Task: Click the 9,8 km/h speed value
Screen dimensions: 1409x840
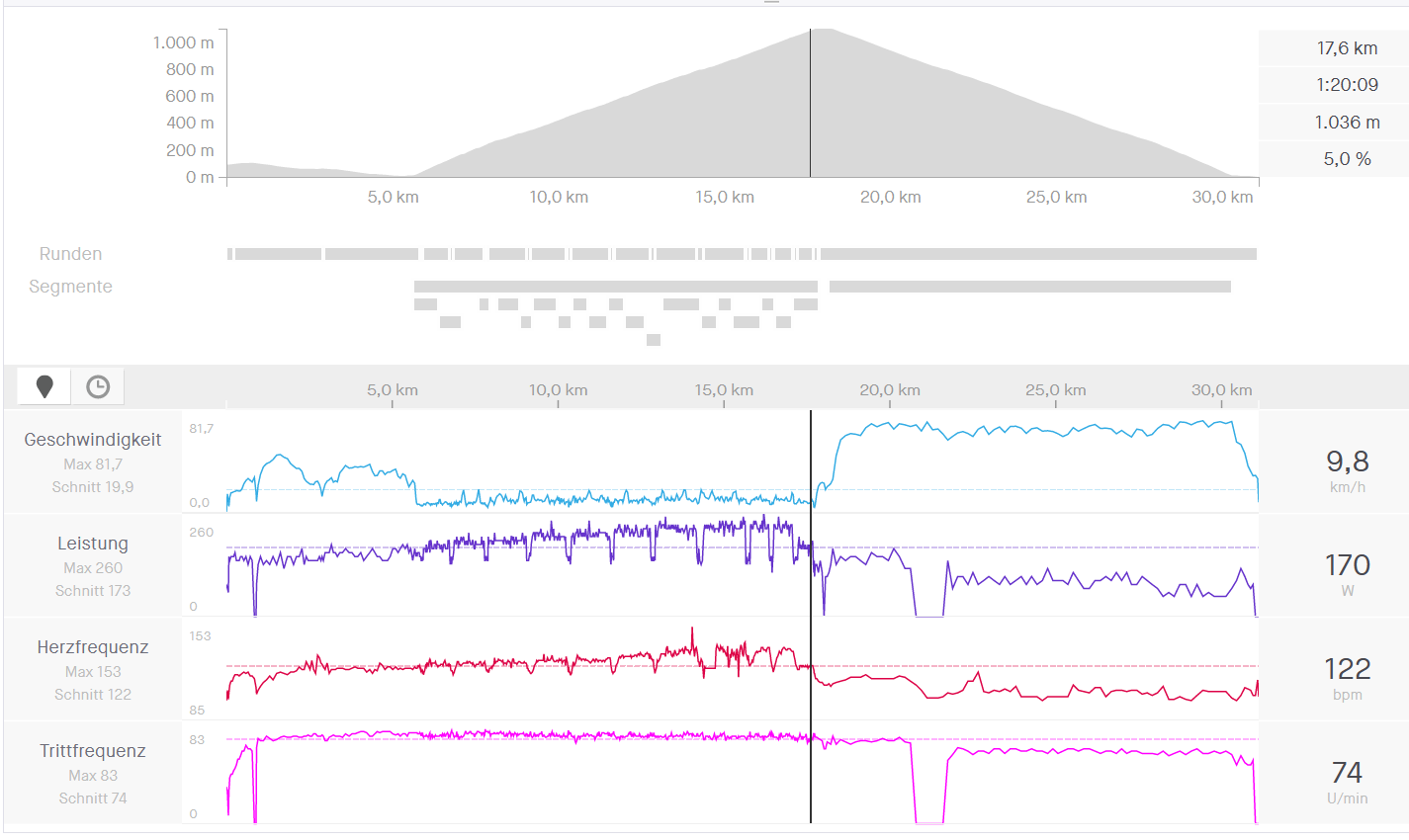Action: coord(1347,462)
